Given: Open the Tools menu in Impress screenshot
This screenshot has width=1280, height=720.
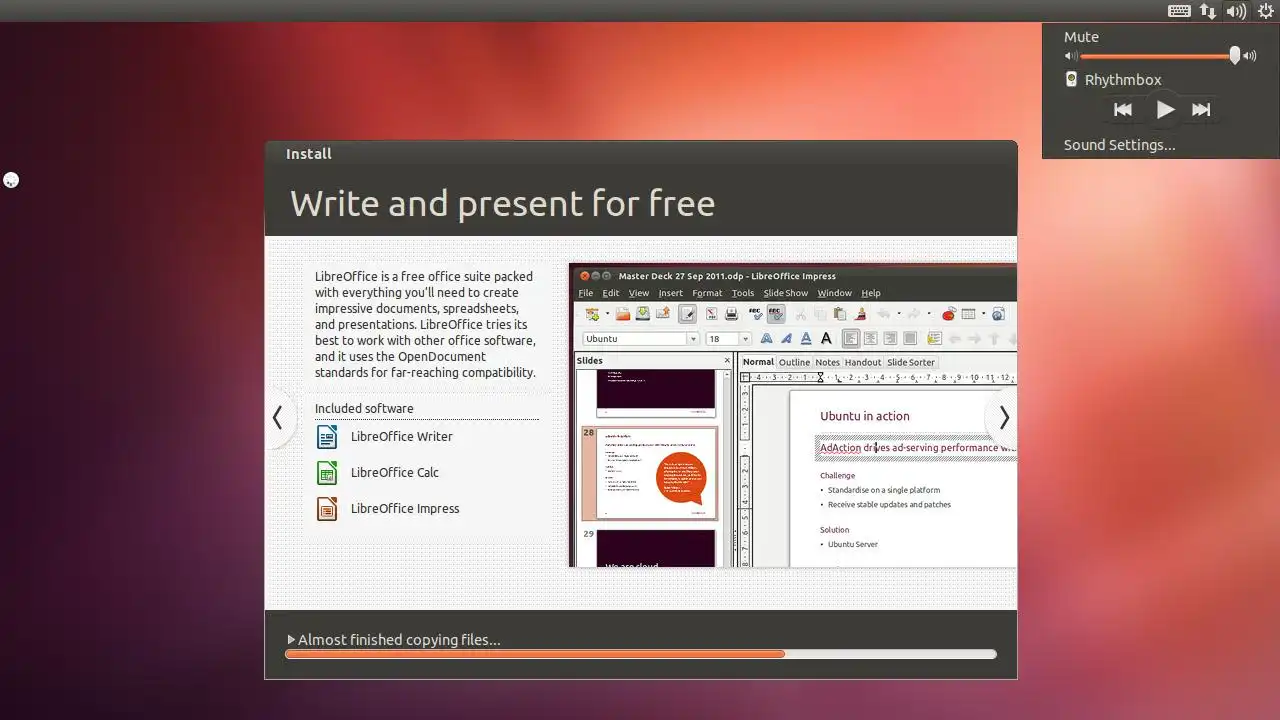Looking at the screenshot, I should point(743,293).
